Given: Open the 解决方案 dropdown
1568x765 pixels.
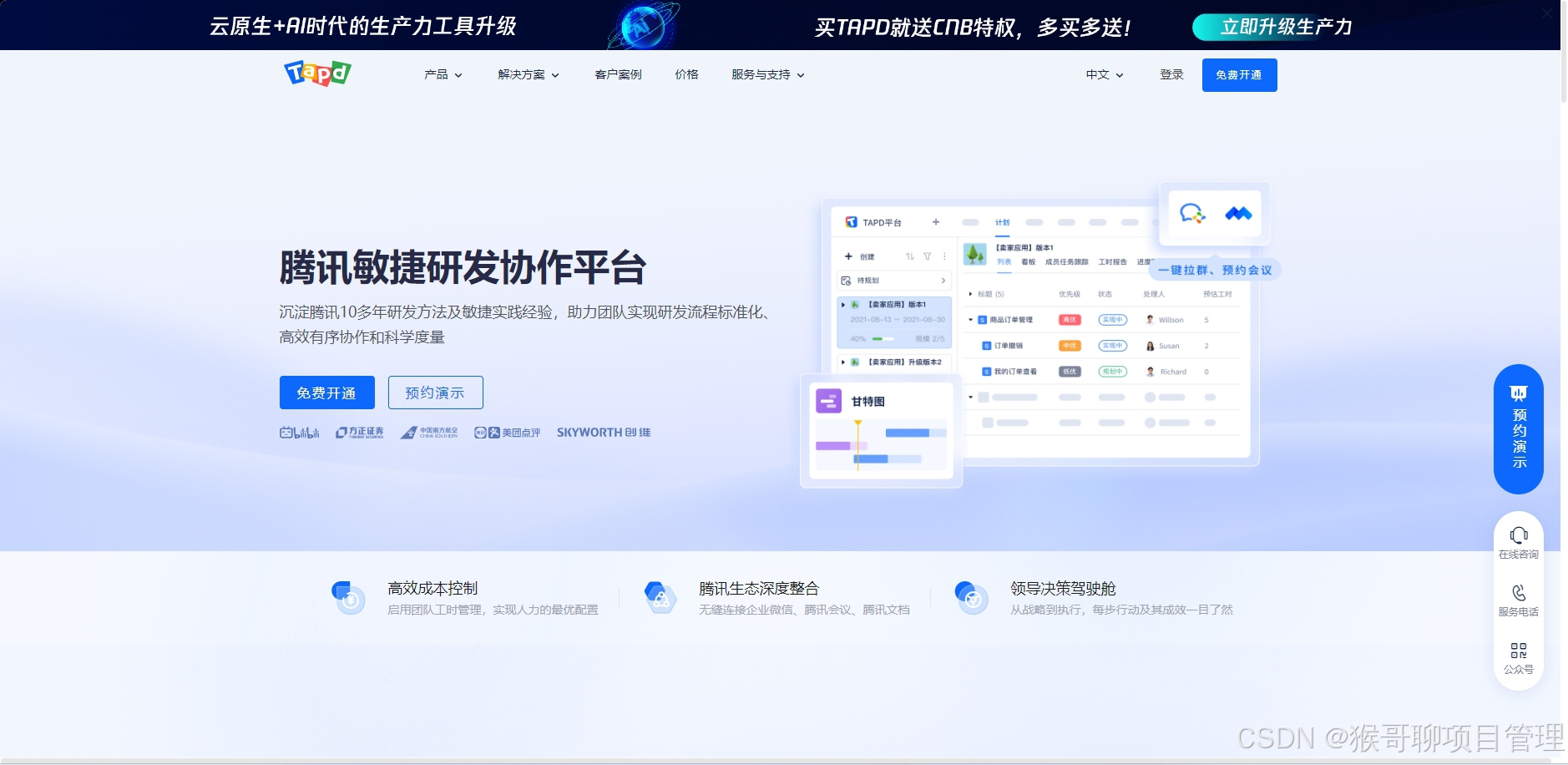Looking at the screenshot, I should pos(525,74).
